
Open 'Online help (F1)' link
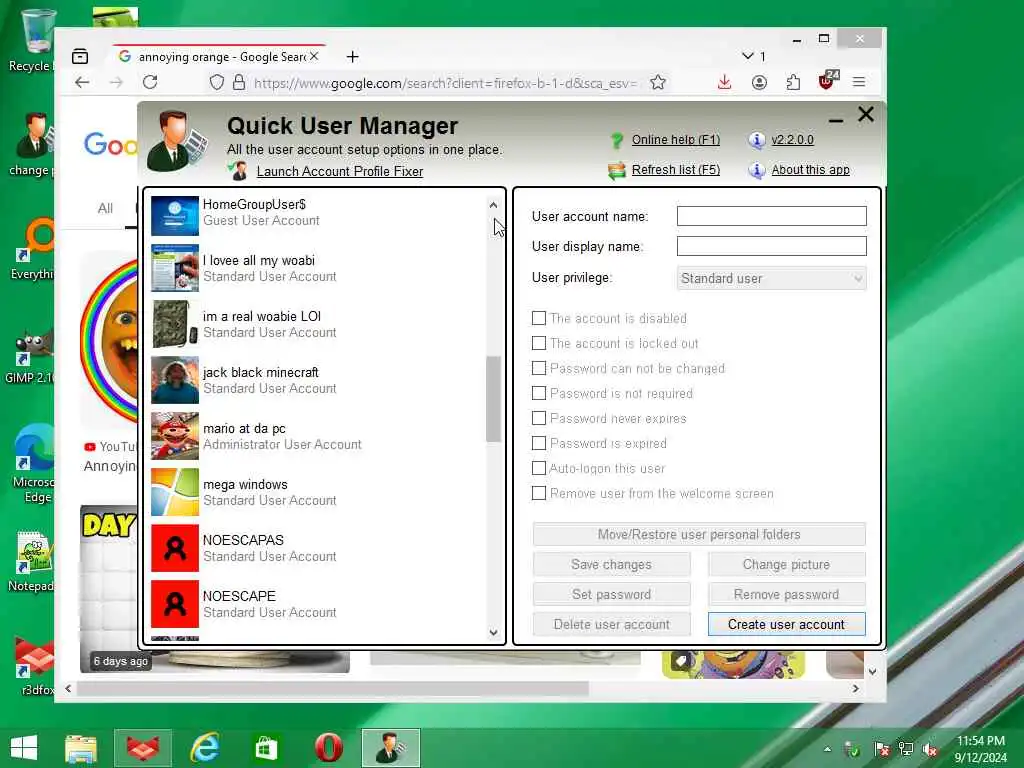click(x=675, y=140)
